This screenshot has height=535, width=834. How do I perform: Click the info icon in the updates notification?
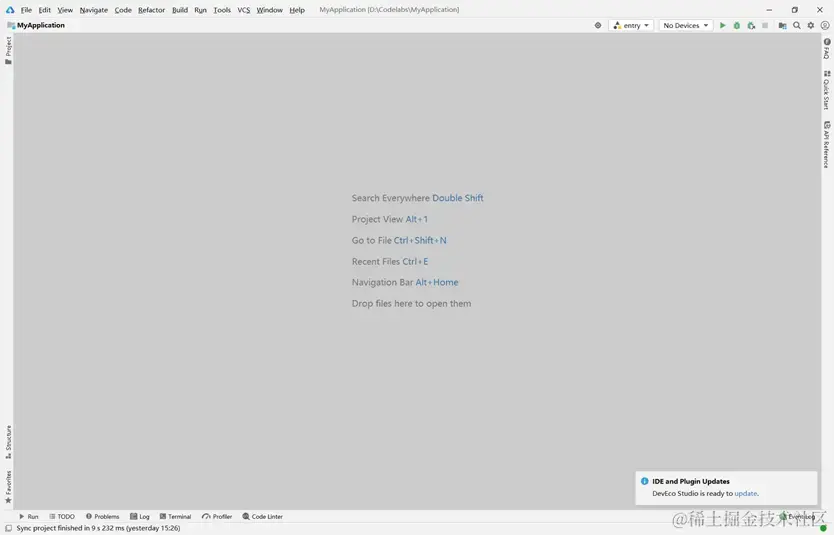[x=645, y=481]
